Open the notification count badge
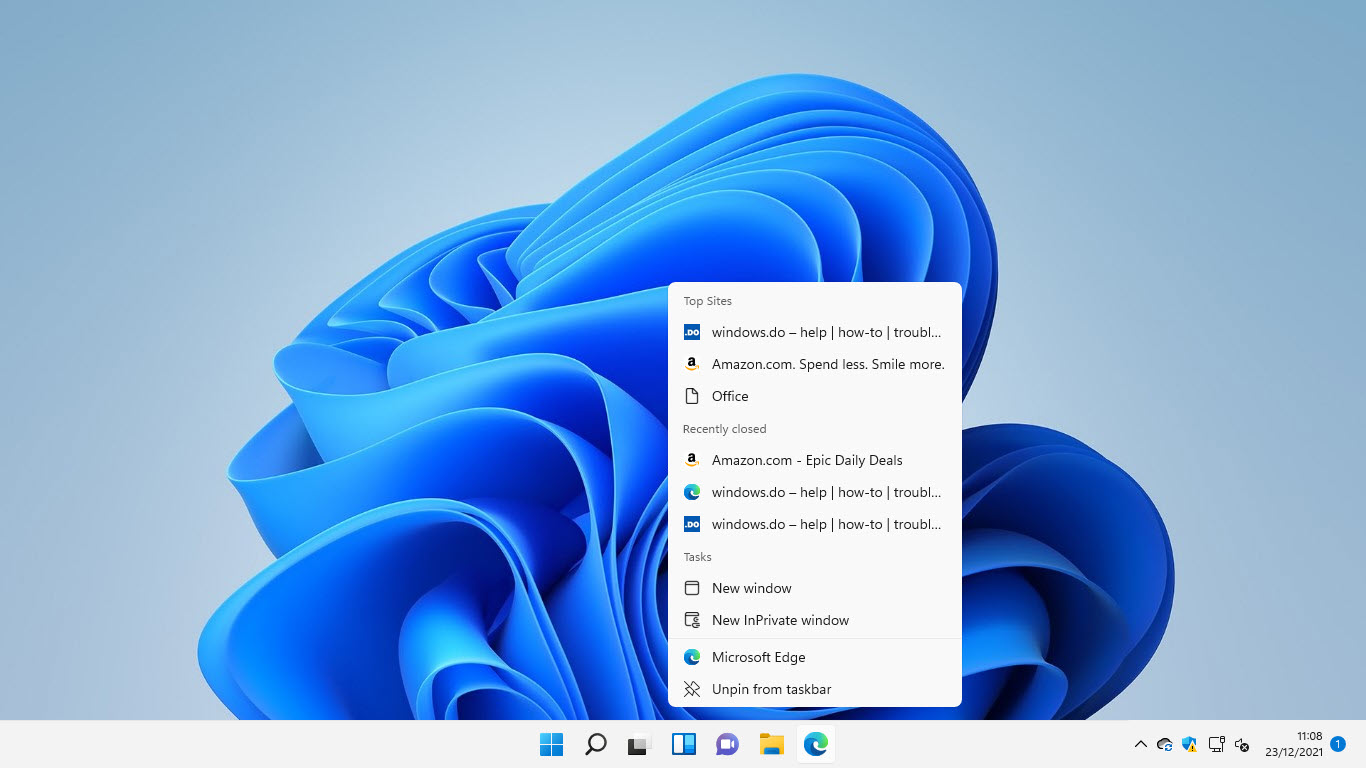 [1337, 745]
